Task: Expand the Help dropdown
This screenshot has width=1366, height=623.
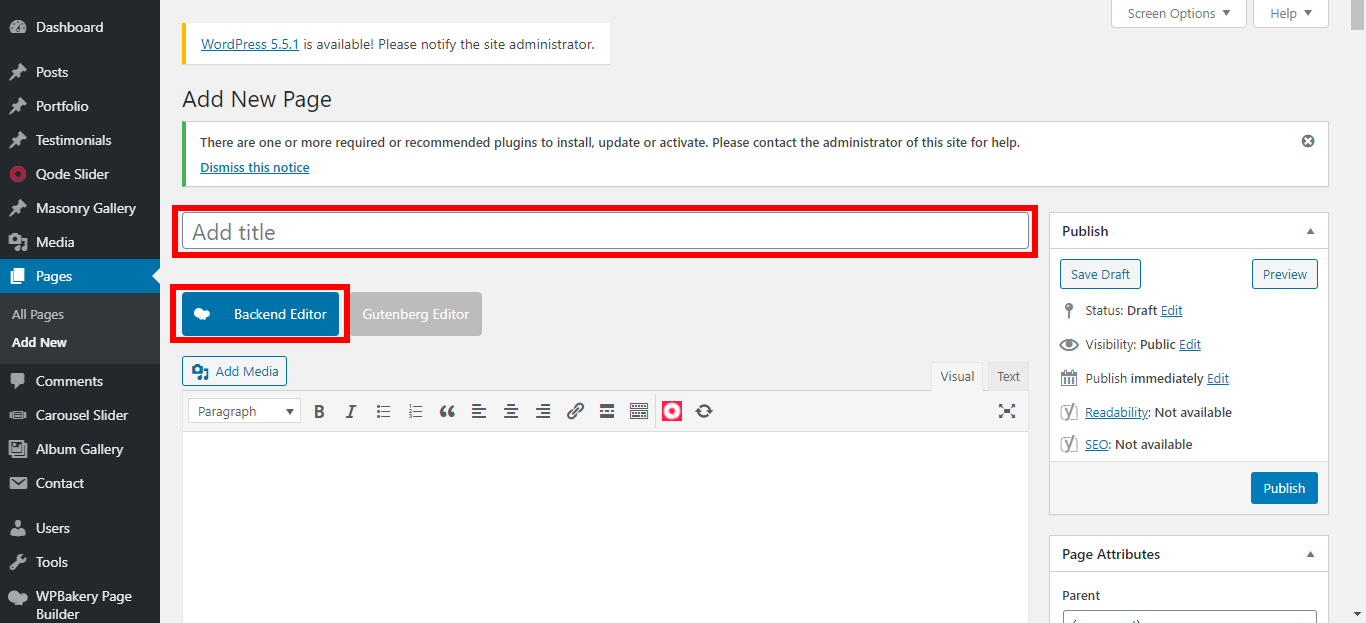Action: point(1291,13)
